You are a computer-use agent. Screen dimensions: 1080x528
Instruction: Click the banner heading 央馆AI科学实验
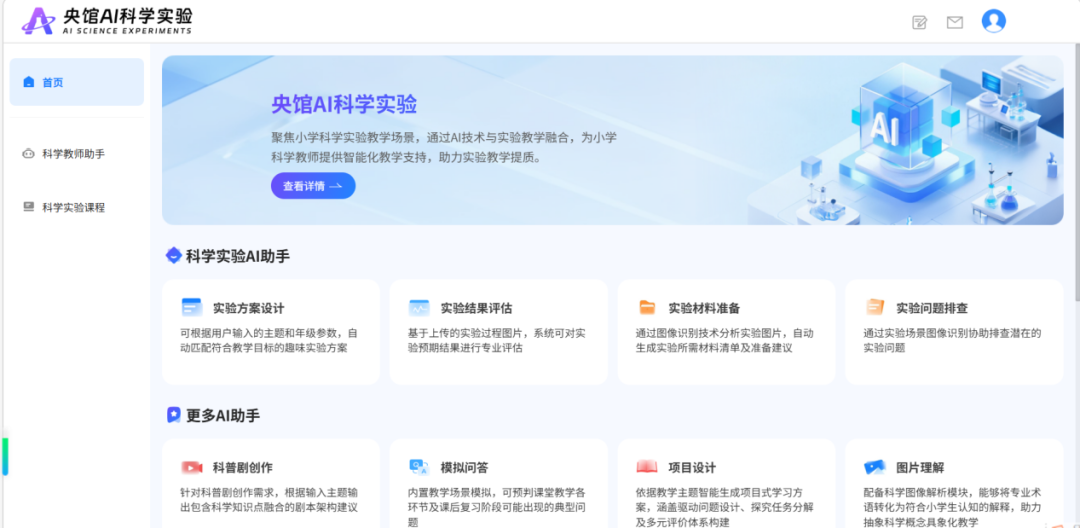pyautogui.click(x=344, y=104)
